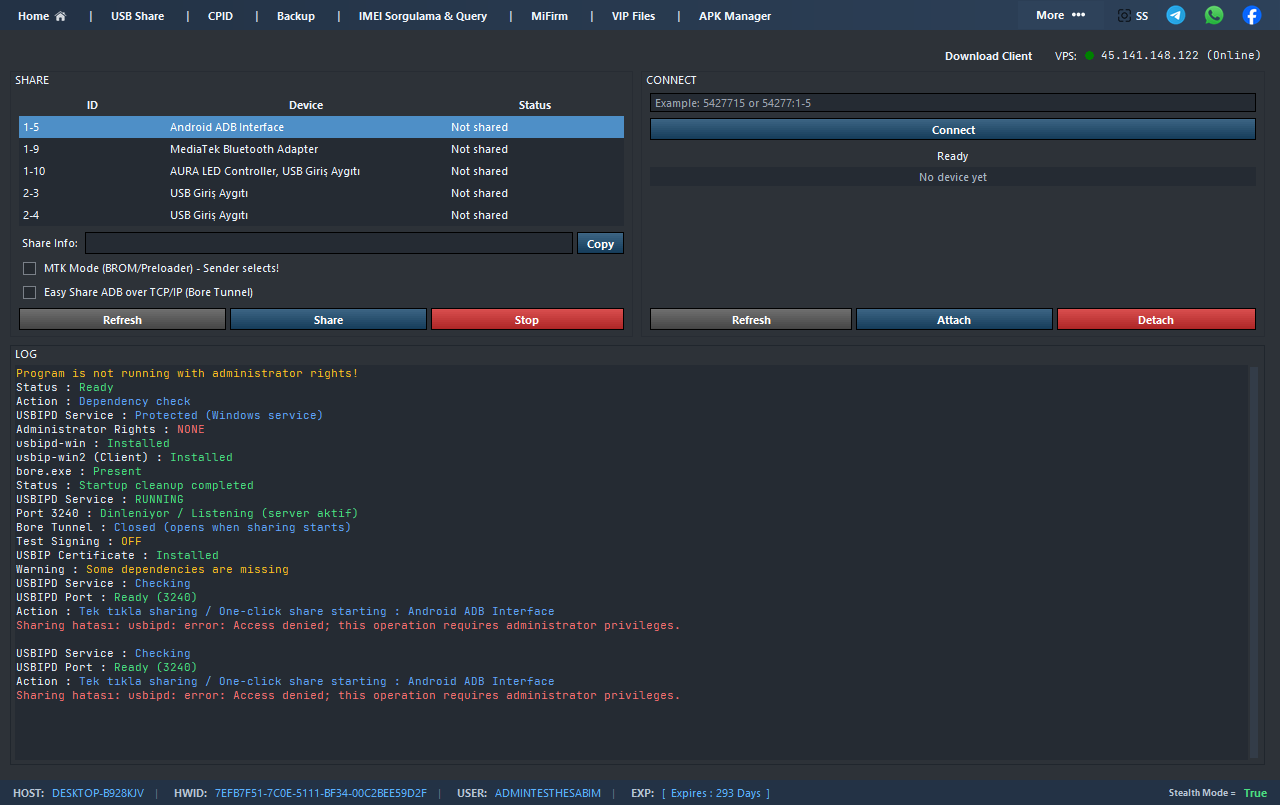
Task: Open the IMEI Sorgulama & Query tab
Action: (422, 16)
